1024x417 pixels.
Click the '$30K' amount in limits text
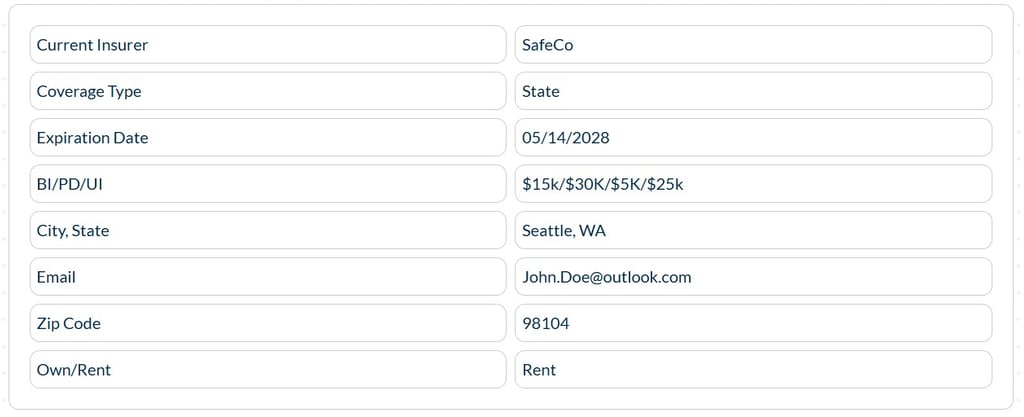(x=583, y=184)
